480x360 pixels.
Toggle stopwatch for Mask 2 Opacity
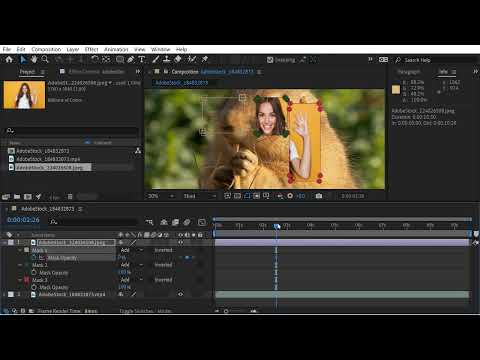(34, 272)
